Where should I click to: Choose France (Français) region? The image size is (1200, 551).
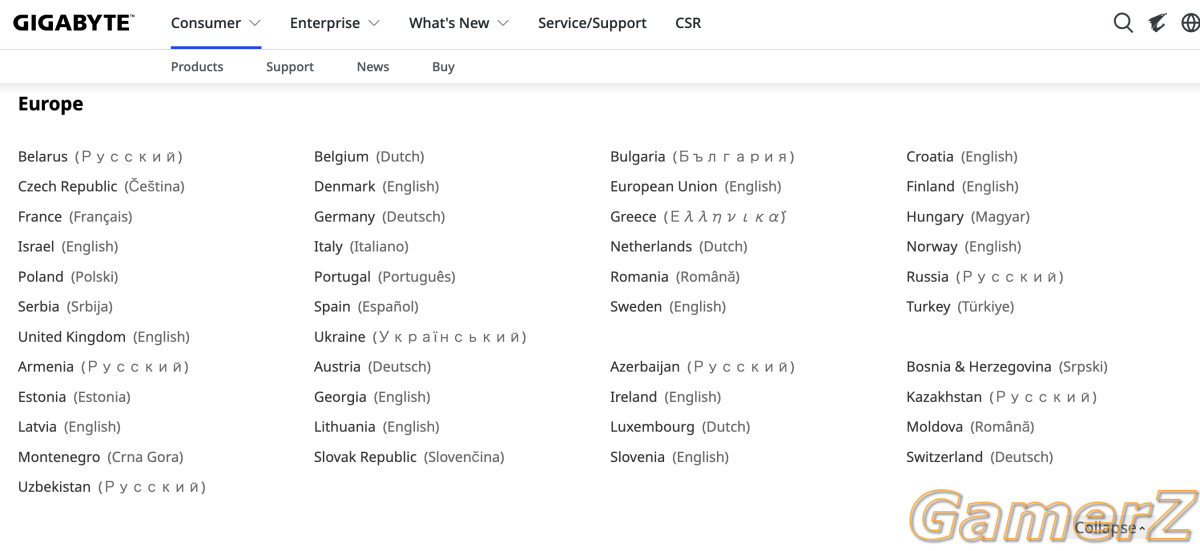coord(75,217)
